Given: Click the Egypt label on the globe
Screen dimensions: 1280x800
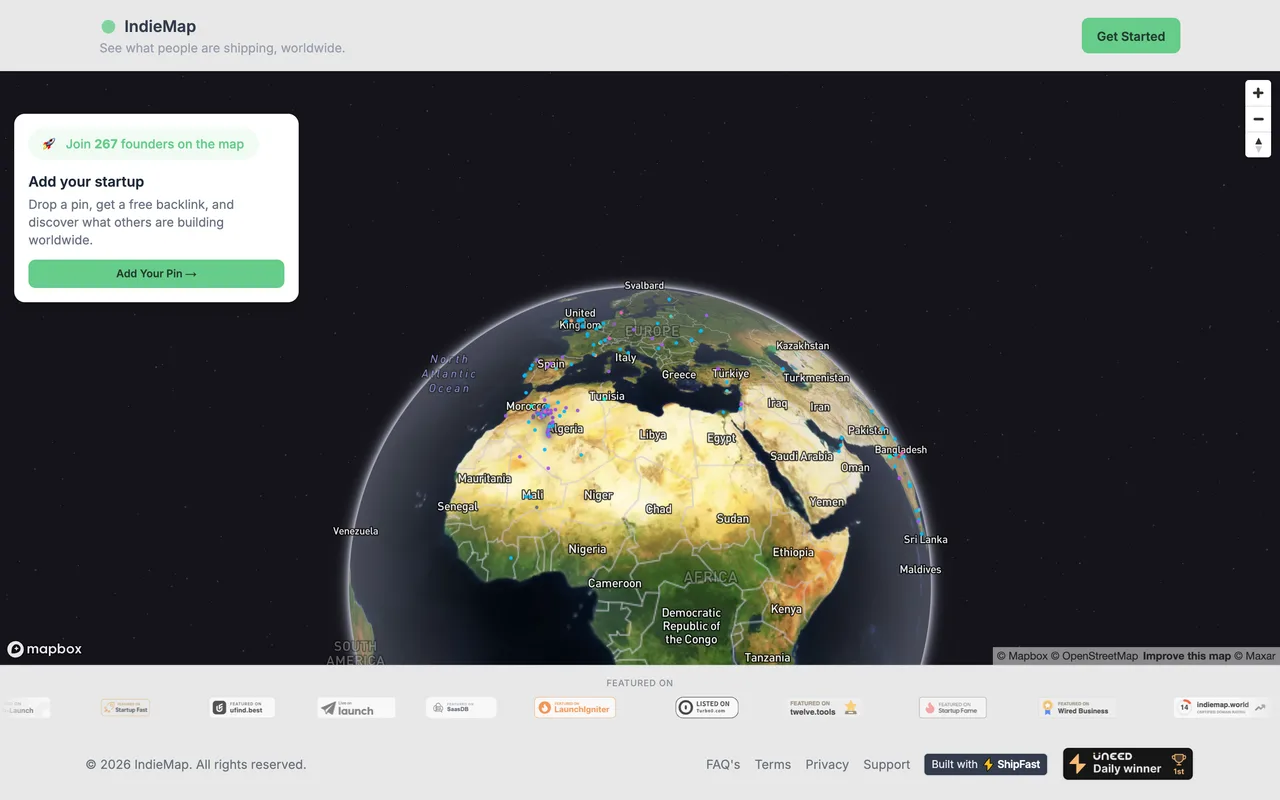Looking at the screenshot, I should click(721, 438).
